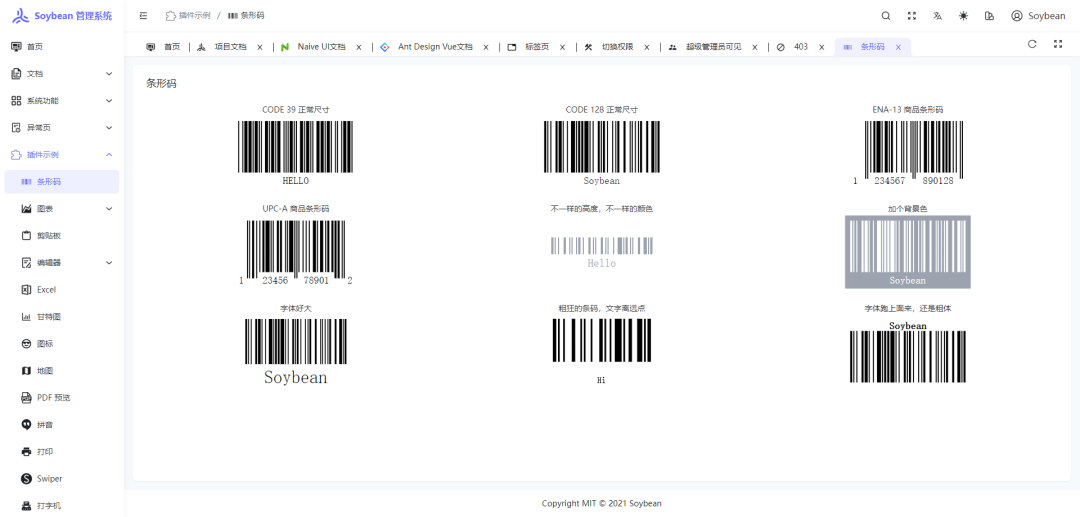Expand the 图表 submenu chevron
Image resolution: width=1080 pixels, height=517 pixels.
pyautogui.click(x=109, y=209)
